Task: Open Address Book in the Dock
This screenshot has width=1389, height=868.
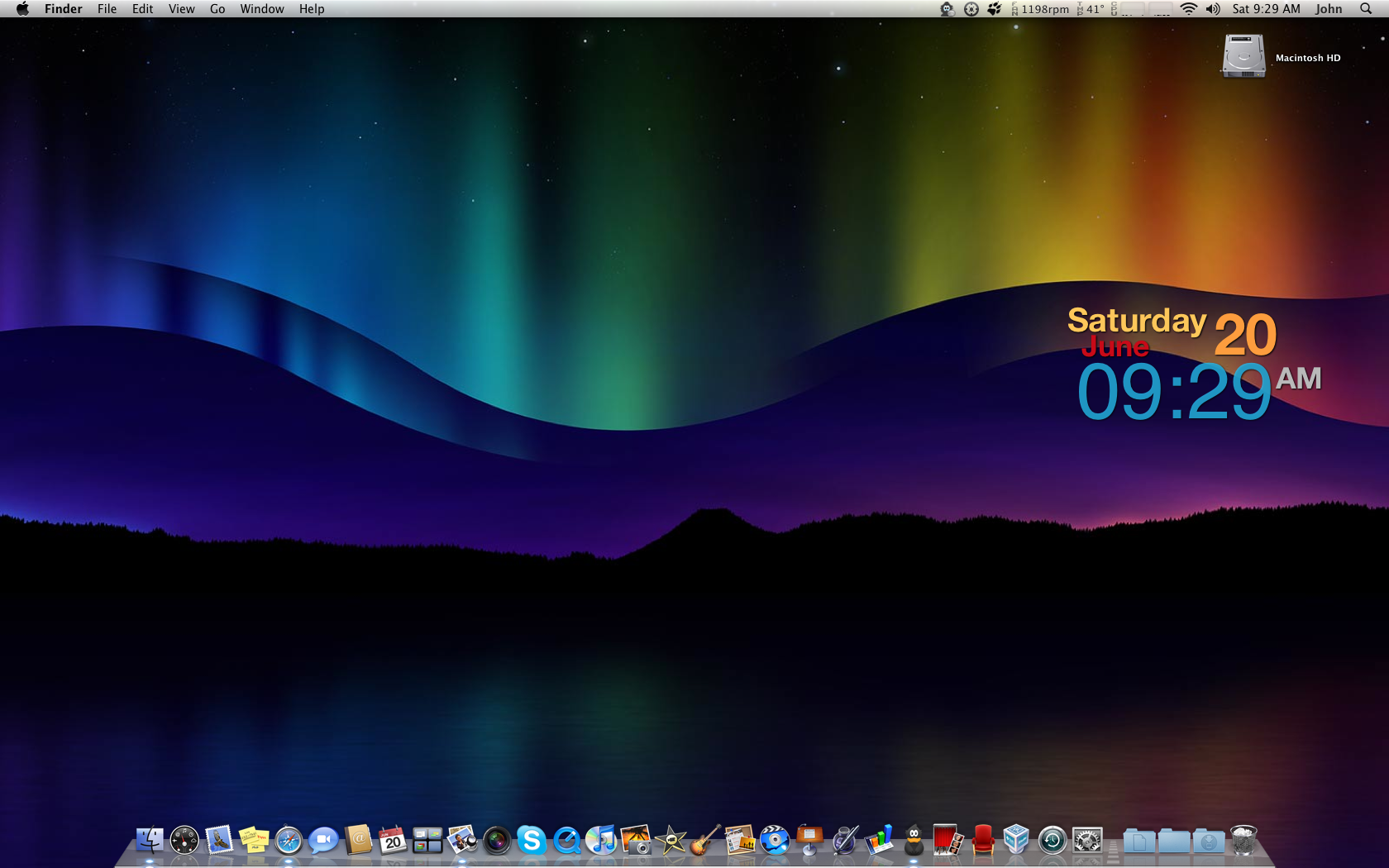Action: [x=358, y=841]
